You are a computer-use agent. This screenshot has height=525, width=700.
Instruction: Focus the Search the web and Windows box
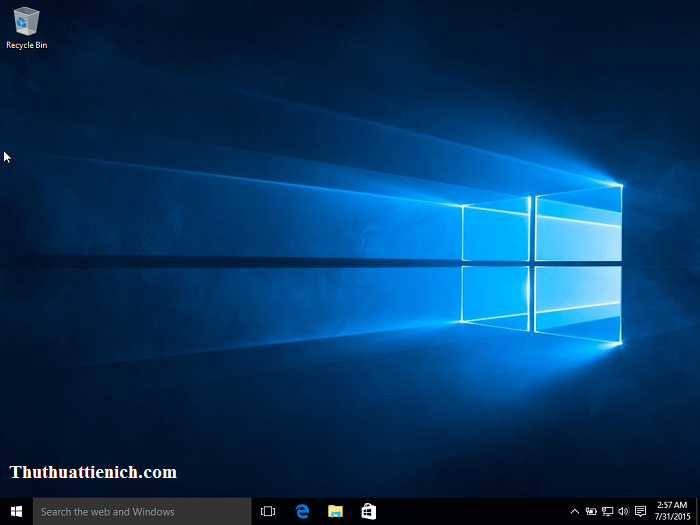pyautogui.click(x=142, y=511)
